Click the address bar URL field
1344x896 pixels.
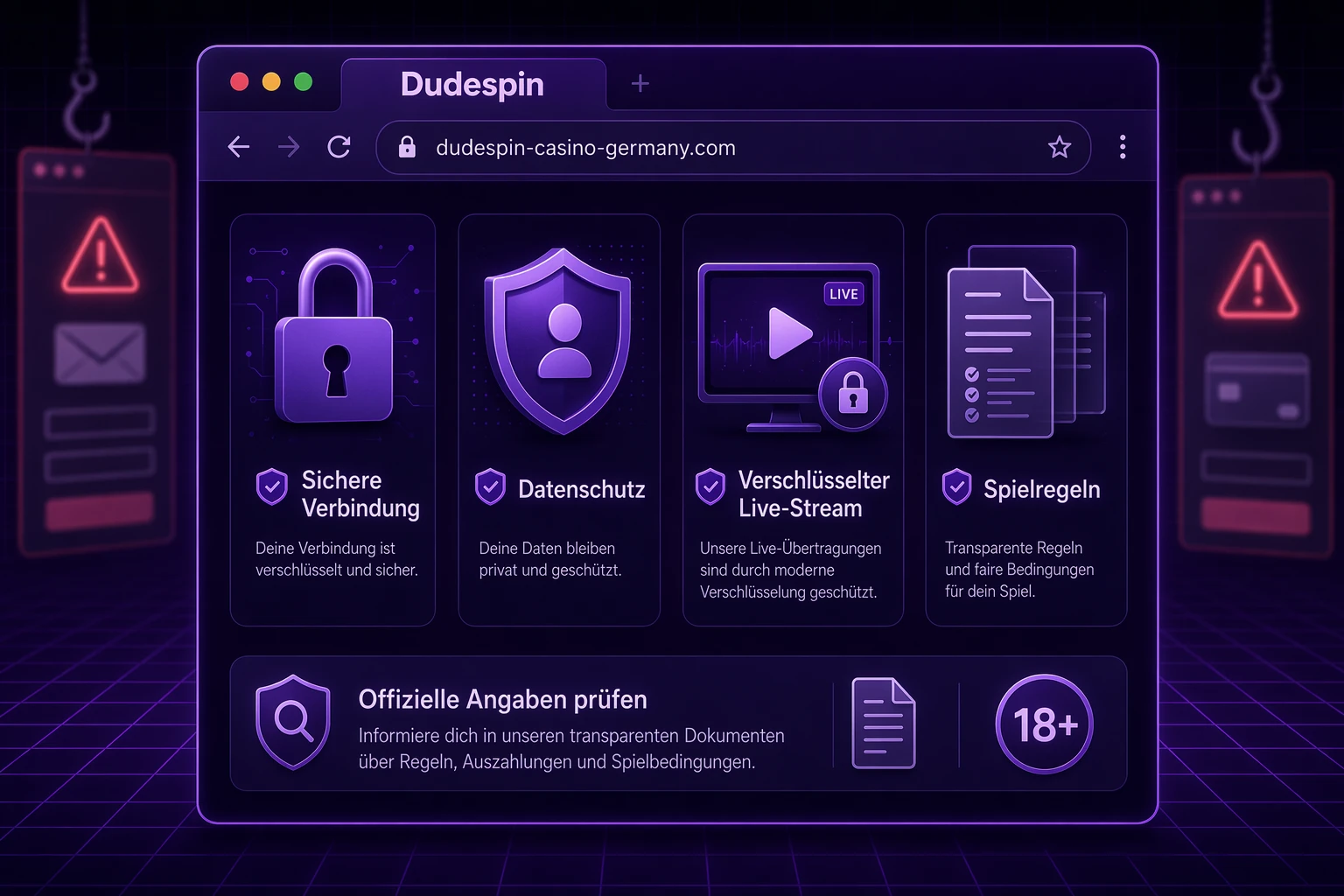tap(733, 147)
